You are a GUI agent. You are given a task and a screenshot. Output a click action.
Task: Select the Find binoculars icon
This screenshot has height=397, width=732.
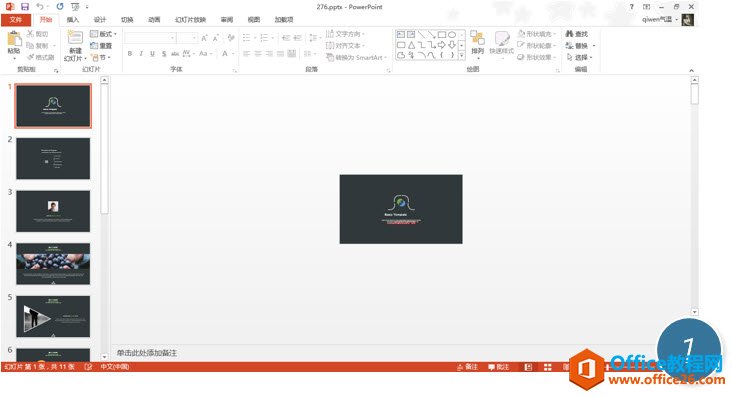tap(570, 34)
